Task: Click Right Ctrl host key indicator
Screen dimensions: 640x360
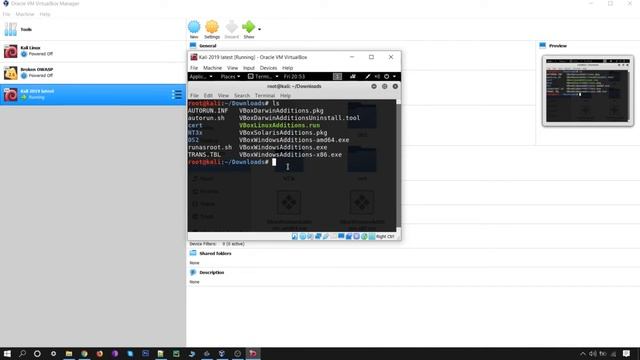Action: coord(385,237)
